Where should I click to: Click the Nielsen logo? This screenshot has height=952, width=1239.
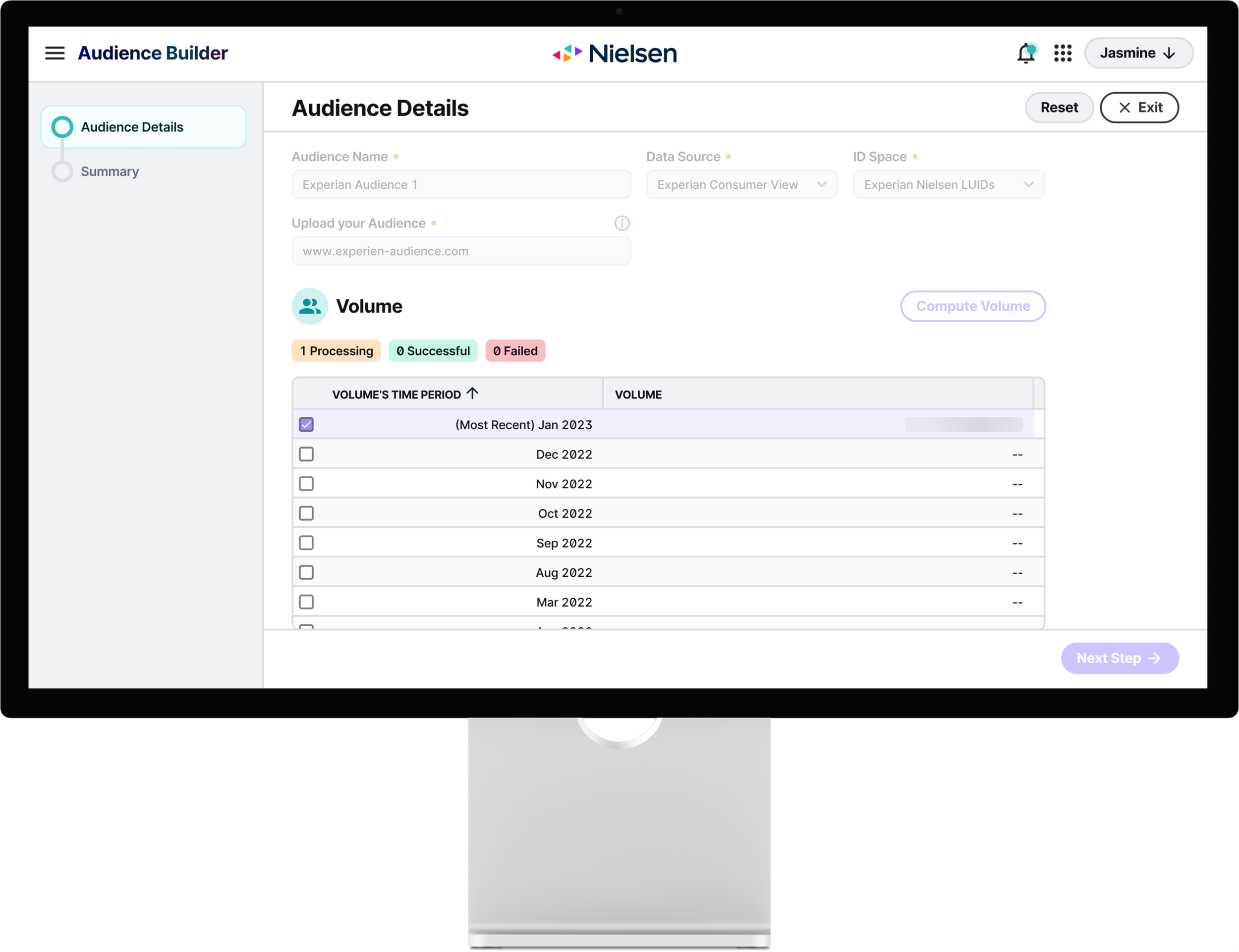tap(615, 53)
